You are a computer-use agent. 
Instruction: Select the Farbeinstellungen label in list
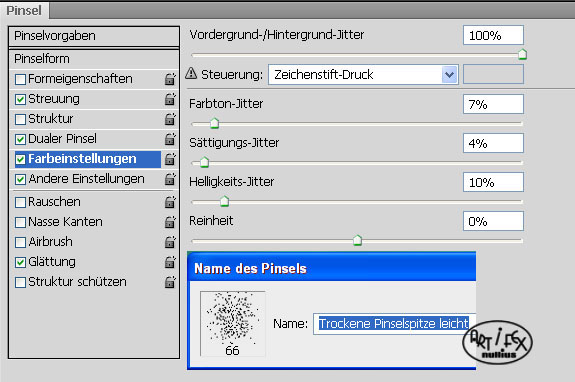pos(83,159)
